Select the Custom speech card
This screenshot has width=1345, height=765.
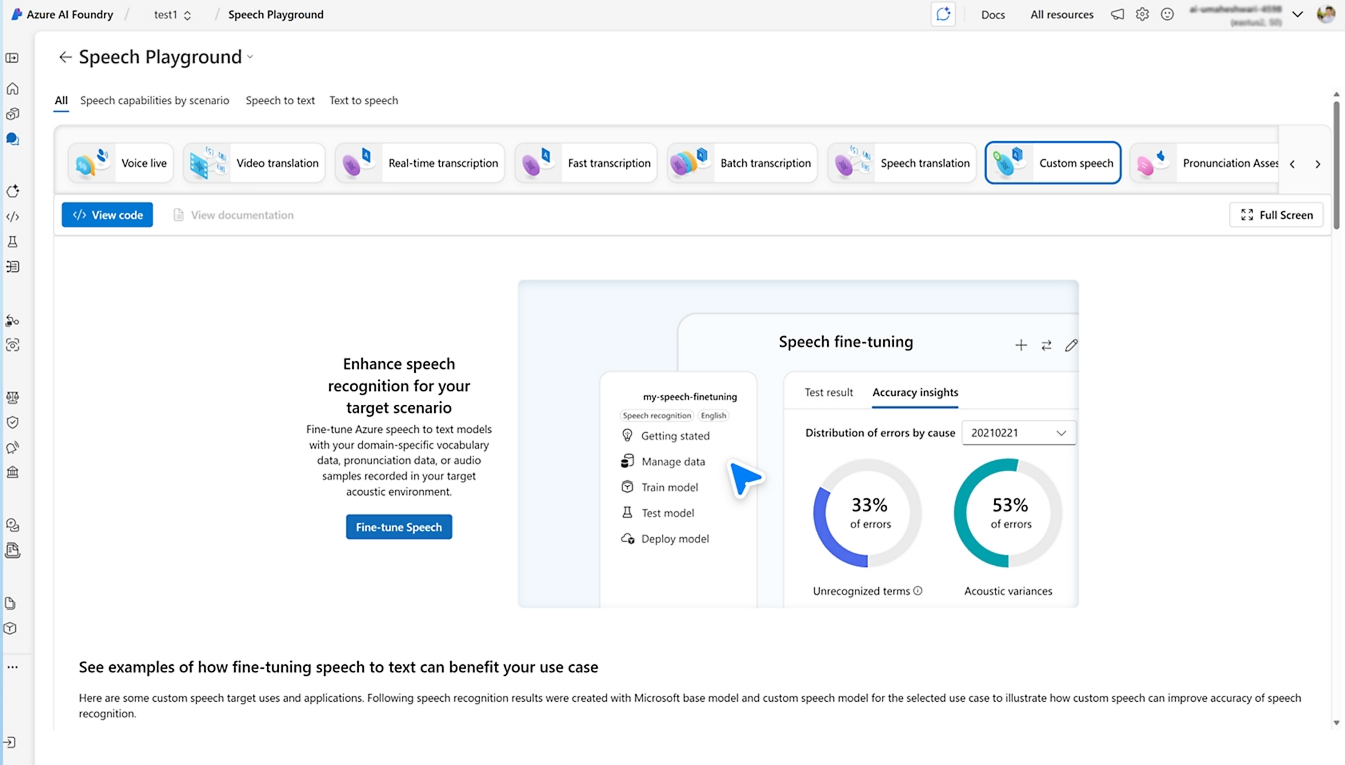pyautogui.click(x=1053, y=163)
